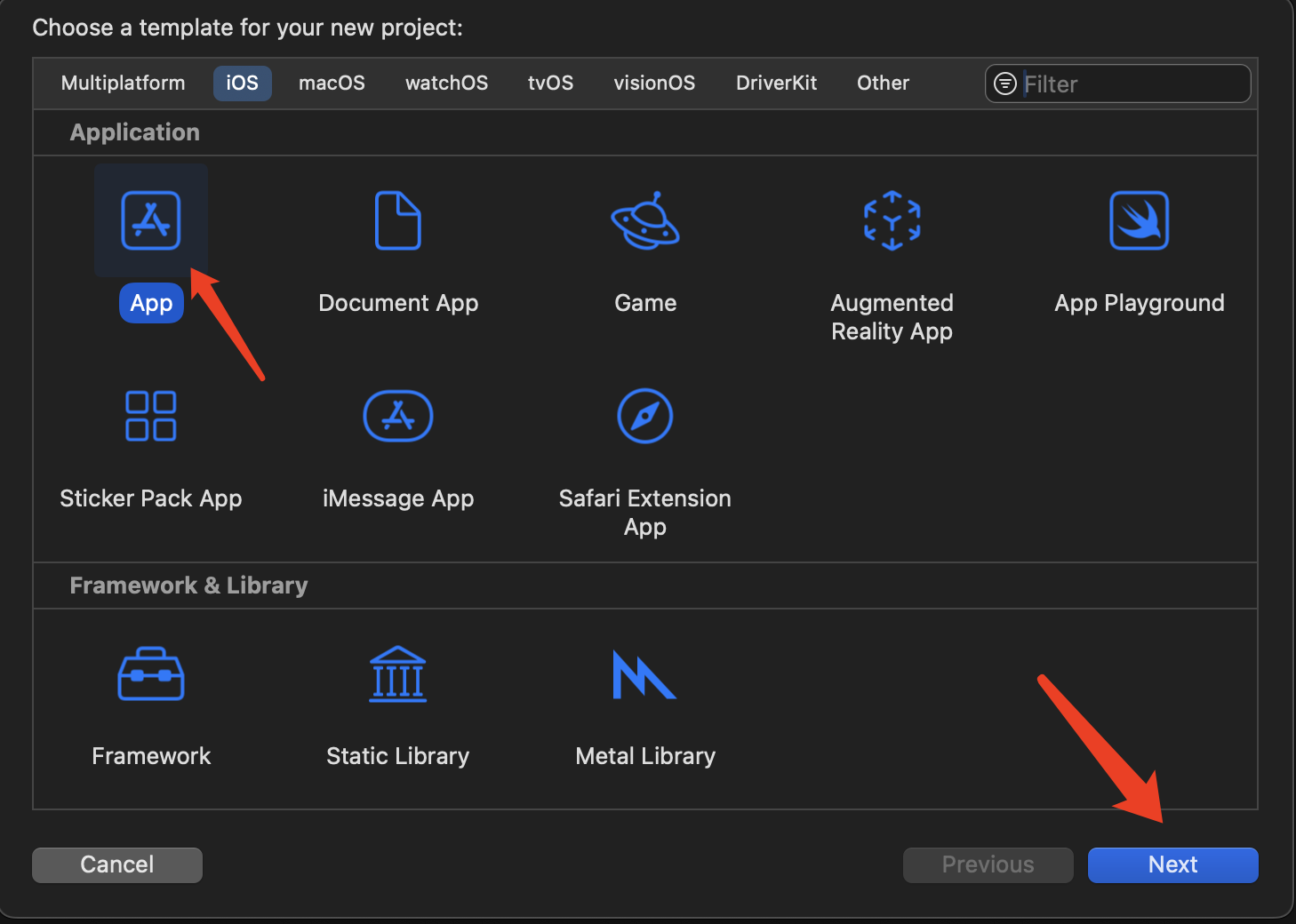The height and width of the screenshot is (924, 1296).
Task: Click the iMessage App label
Action: 398,498
